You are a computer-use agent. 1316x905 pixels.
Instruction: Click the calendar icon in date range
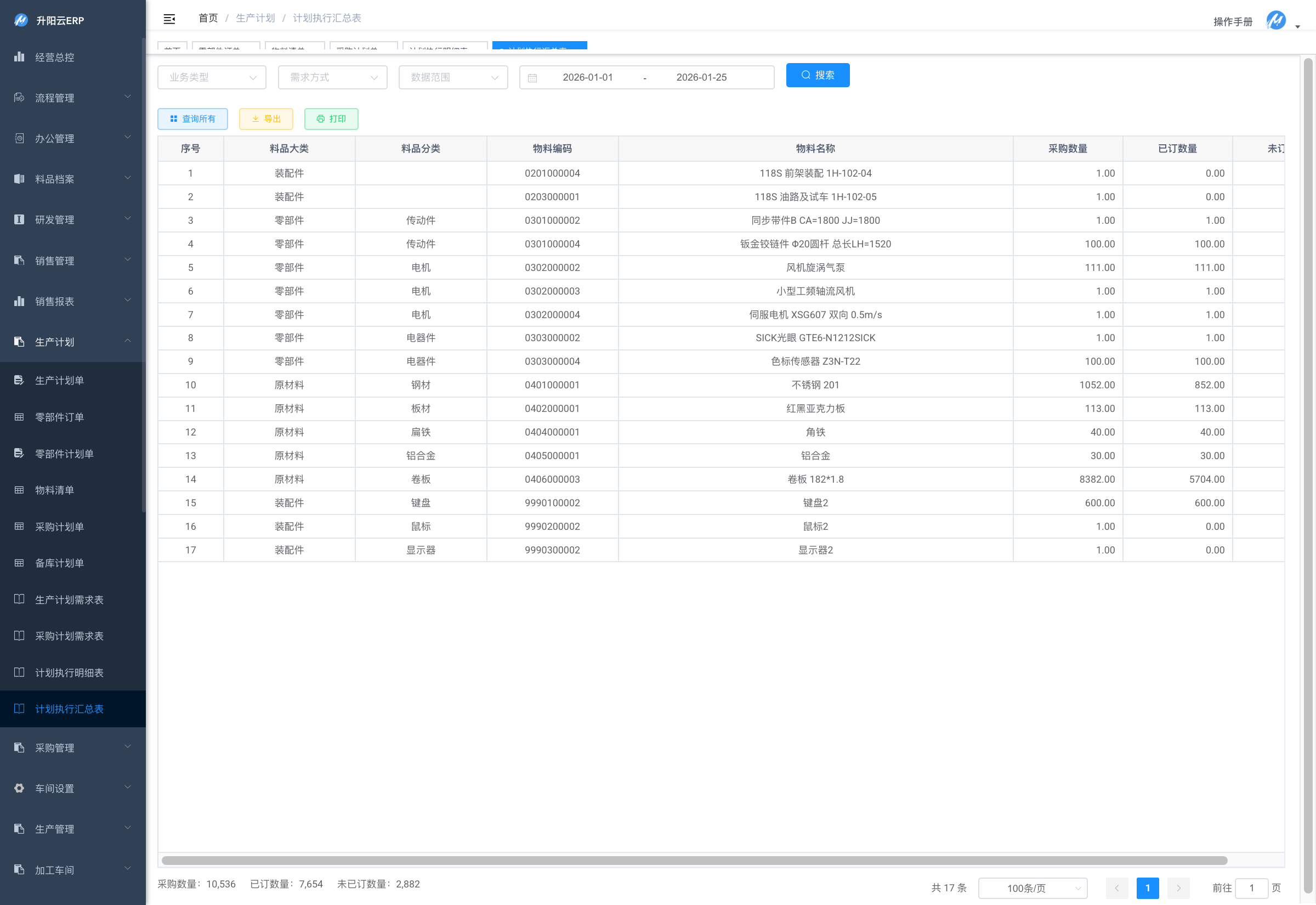[x=532, y=78]
